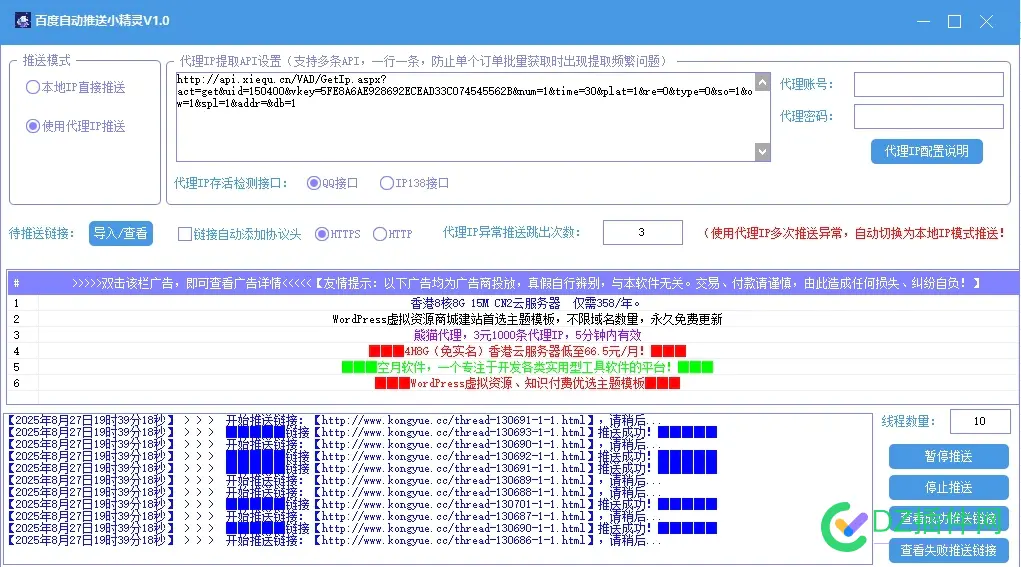Click log line for thread-130693-1-1.html

pos(363,432)
